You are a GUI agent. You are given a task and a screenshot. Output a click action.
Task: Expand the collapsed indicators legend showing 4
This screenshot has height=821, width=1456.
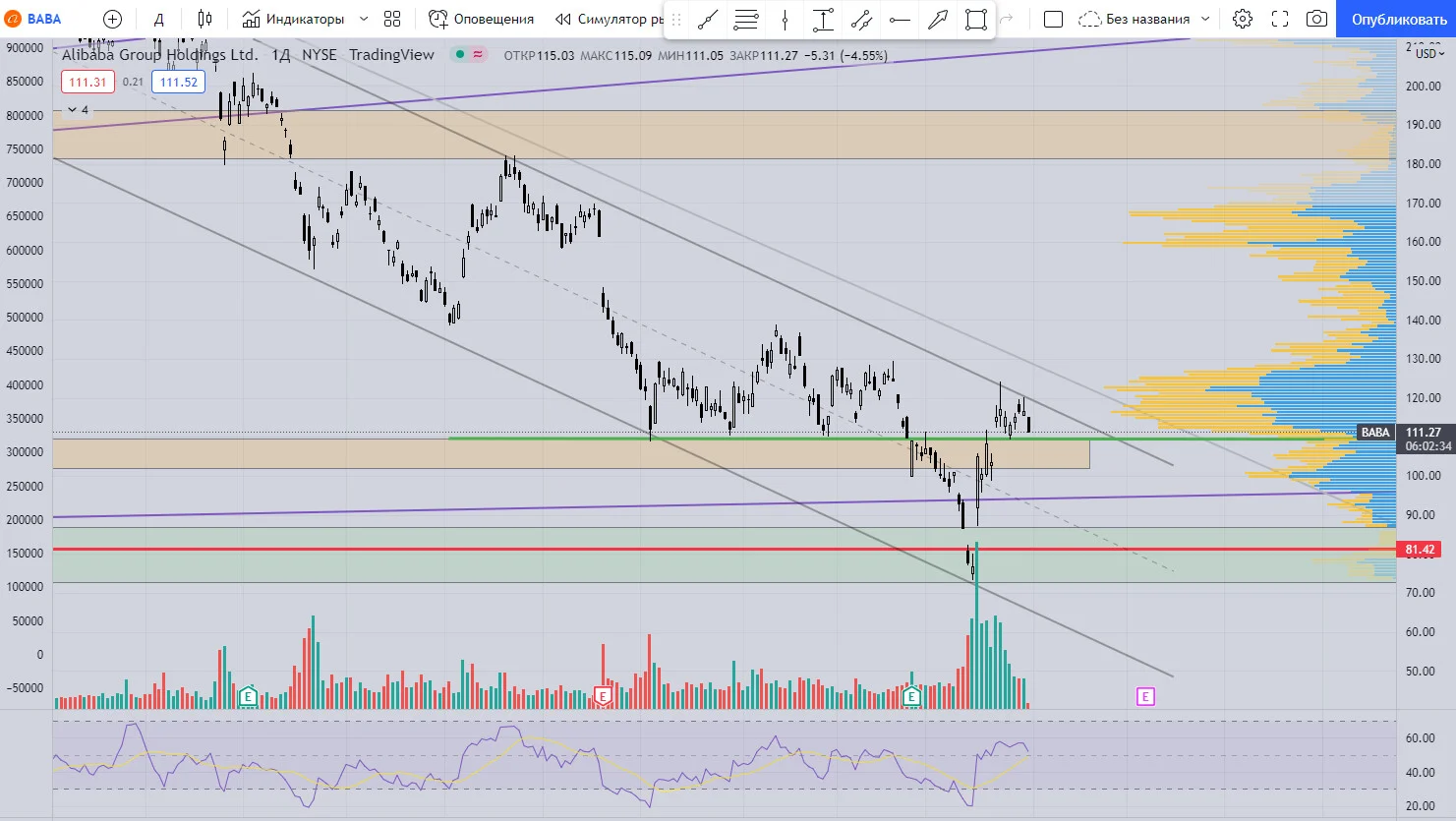tap(78, 110)
